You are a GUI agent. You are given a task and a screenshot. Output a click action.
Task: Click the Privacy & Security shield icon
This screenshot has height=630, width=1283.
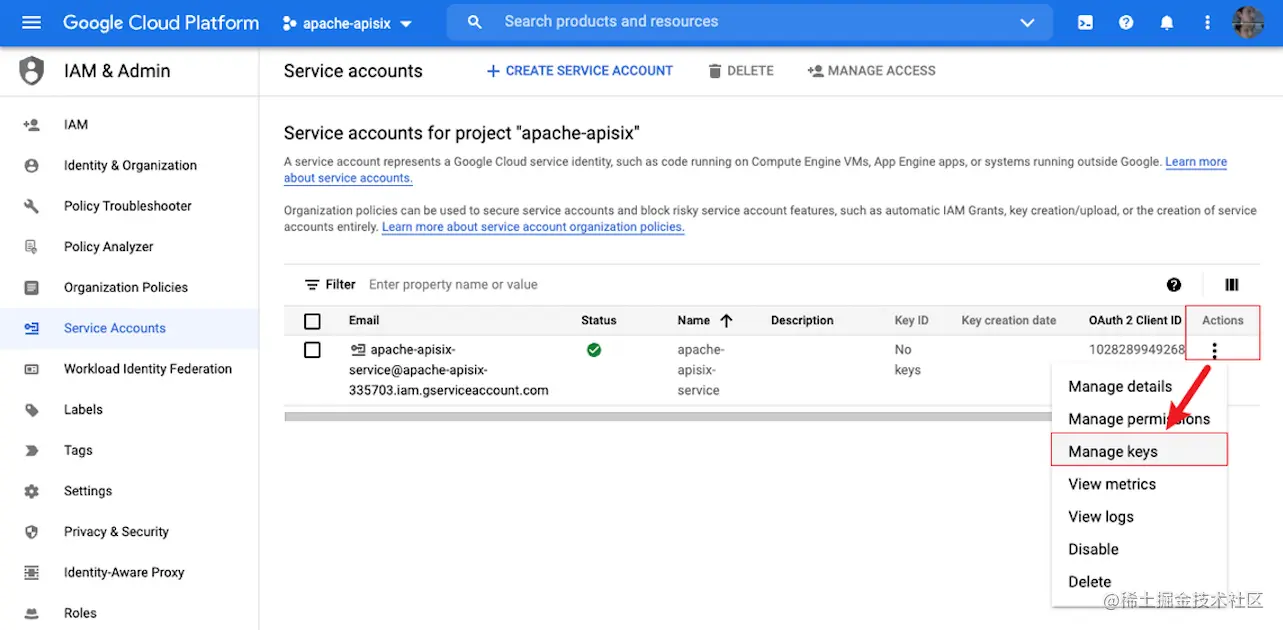tap(31, 532)
